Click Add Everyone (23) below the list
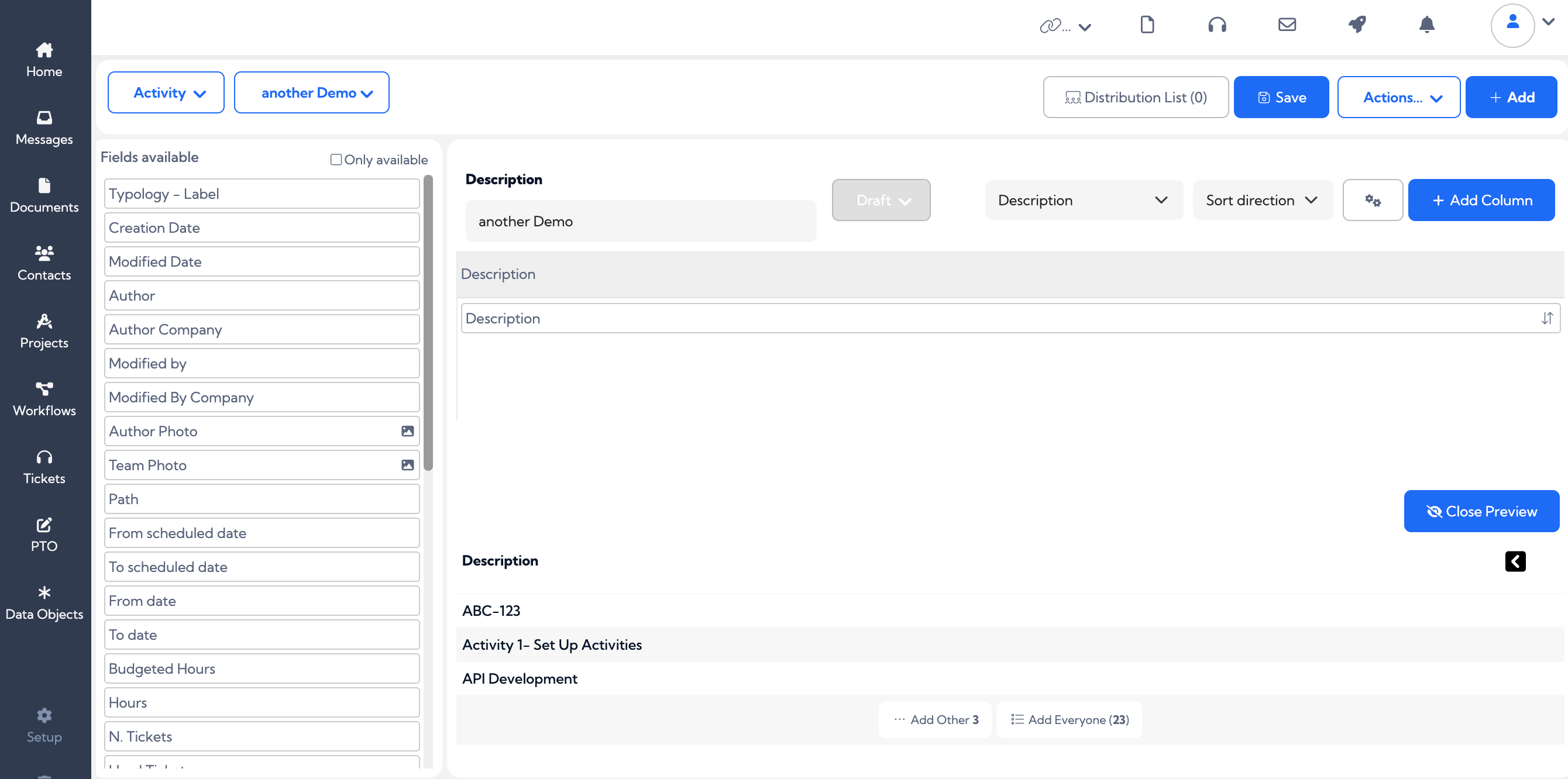Viewport: 1568px width, 779px height. [x=1068, y=719]
